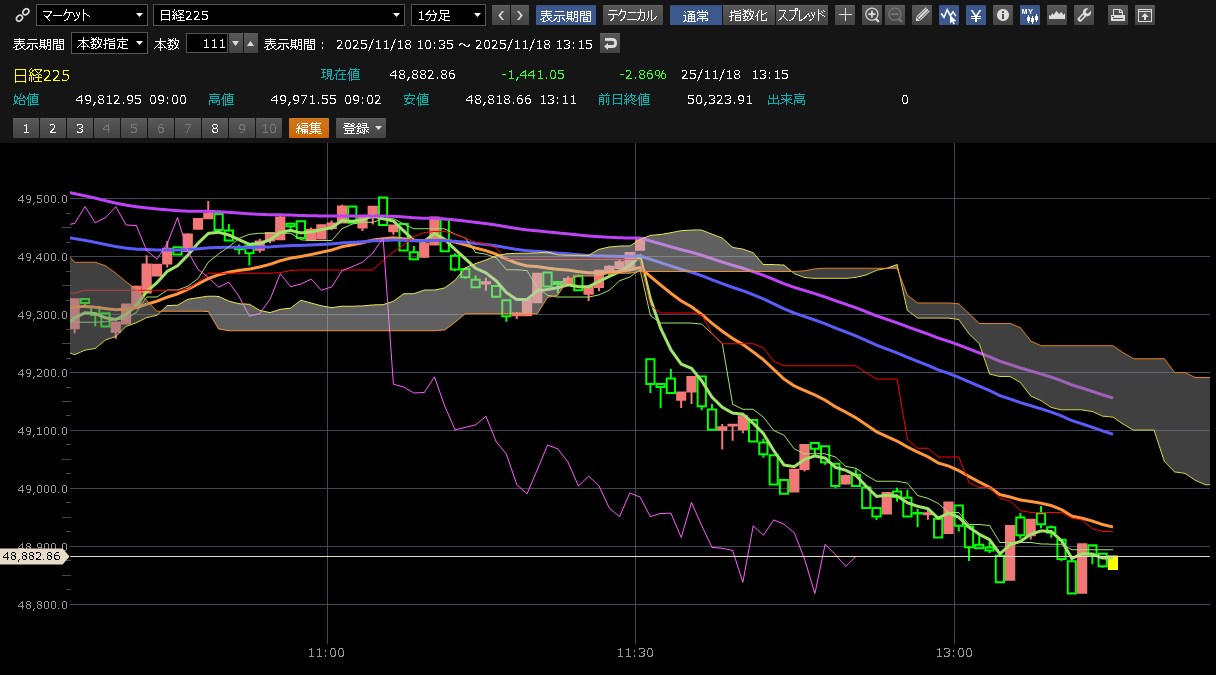Select chart preset tab 2
1216x675 pixels.
[x=52, y=128]
